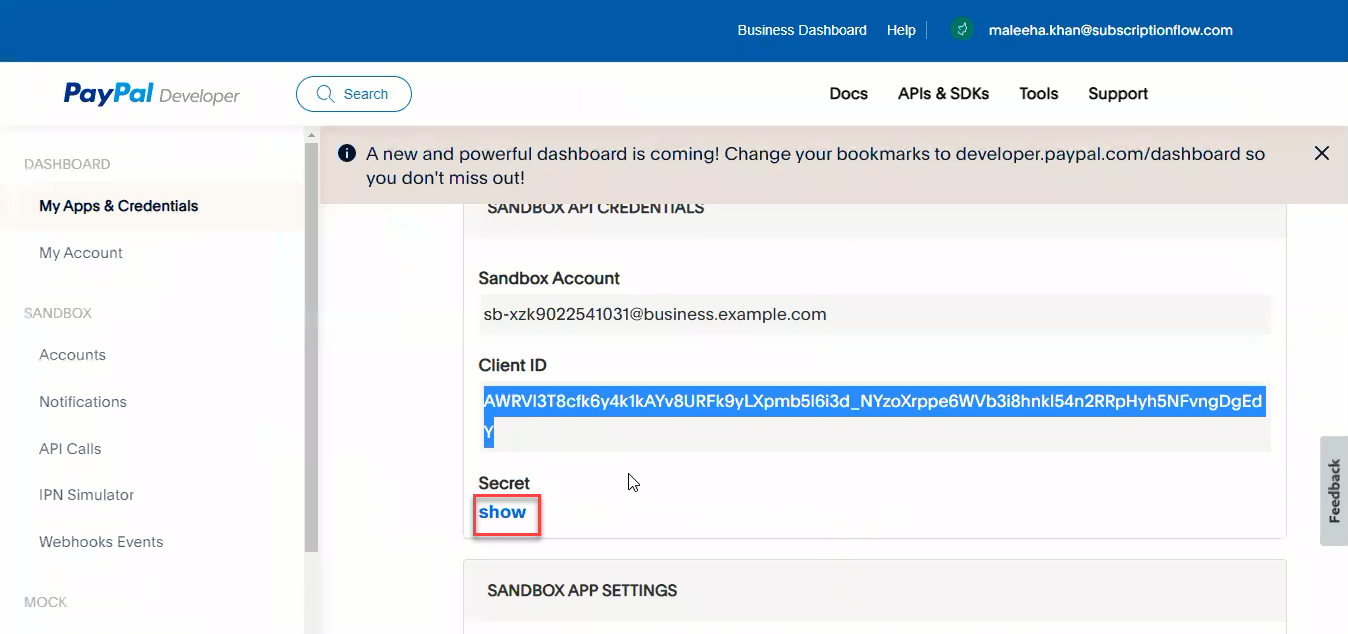
Task: Click the Help link in top bar
Action: (x=901, y=30)
